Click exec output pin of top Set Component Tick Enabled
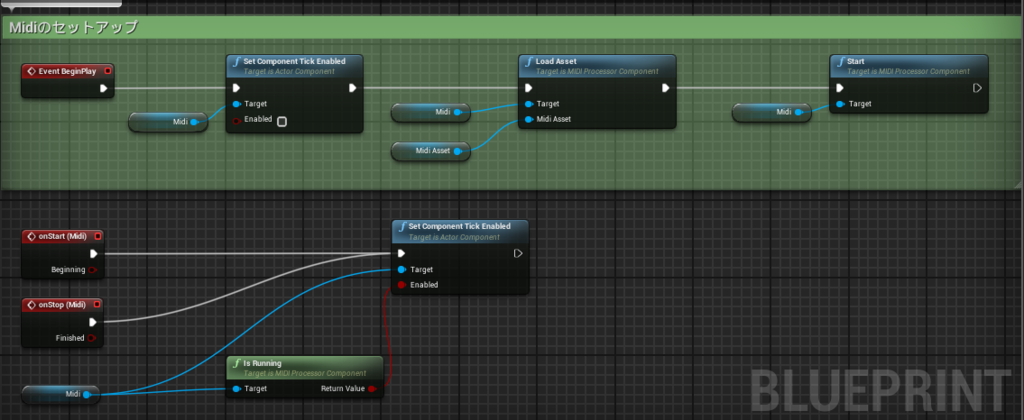This screenshot has width=1024, height=420. pos(352,88)
